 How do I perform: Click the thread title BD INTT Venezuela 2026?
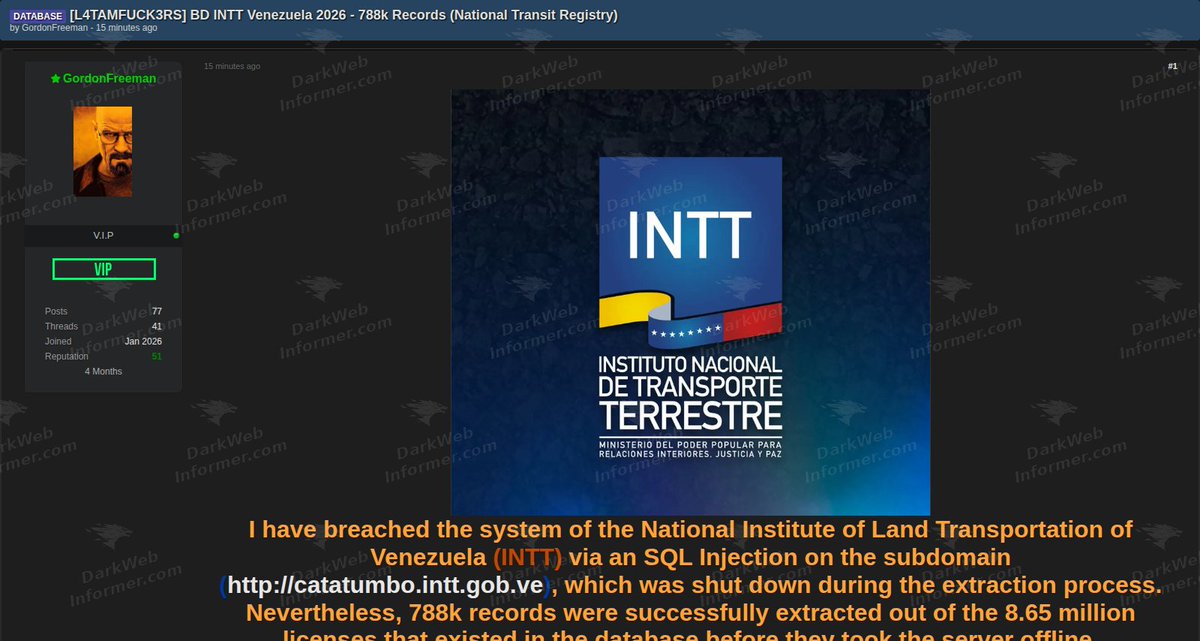coord(344,14)
